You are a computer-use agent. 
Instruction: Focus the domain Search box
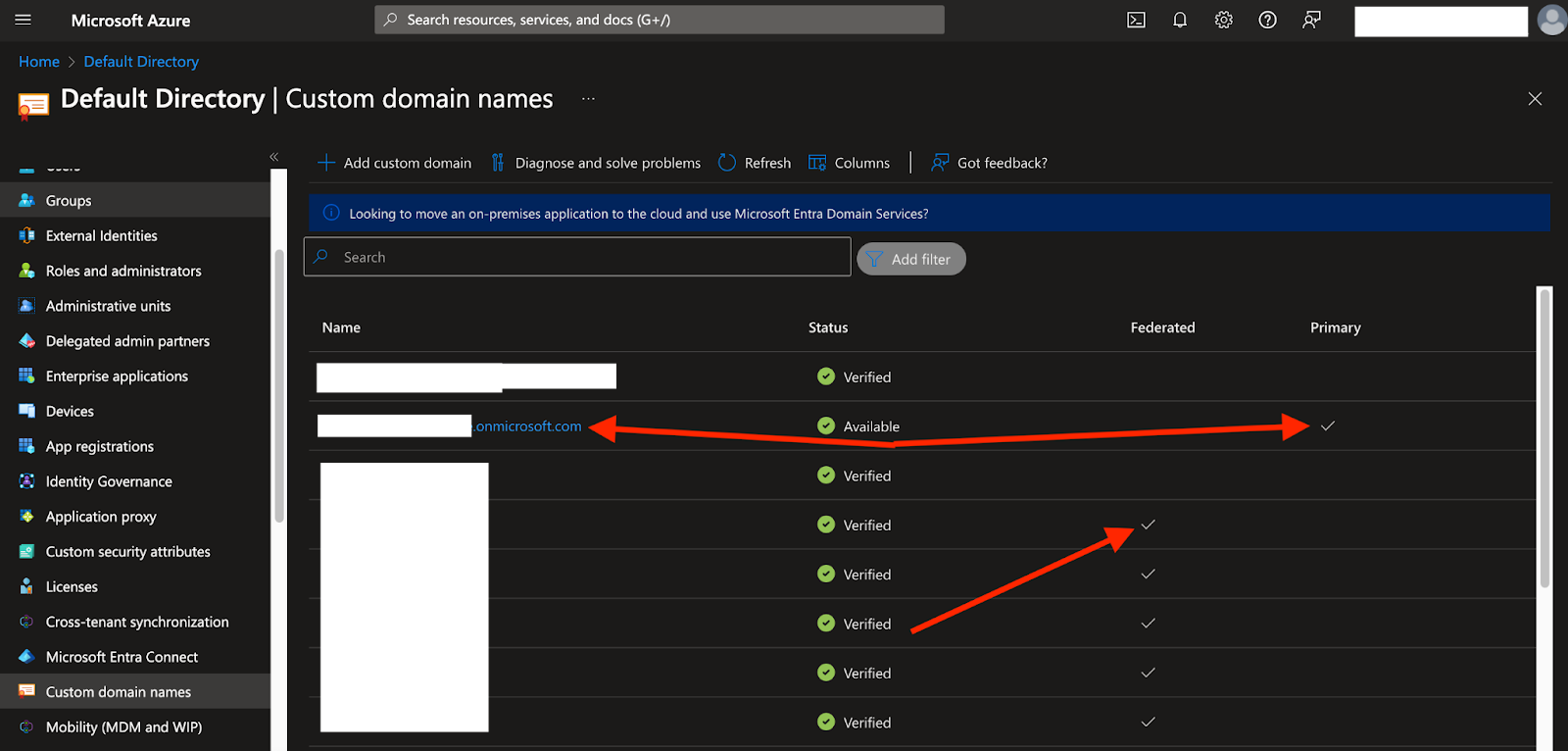pyautogui.click(x=577, y=257)
